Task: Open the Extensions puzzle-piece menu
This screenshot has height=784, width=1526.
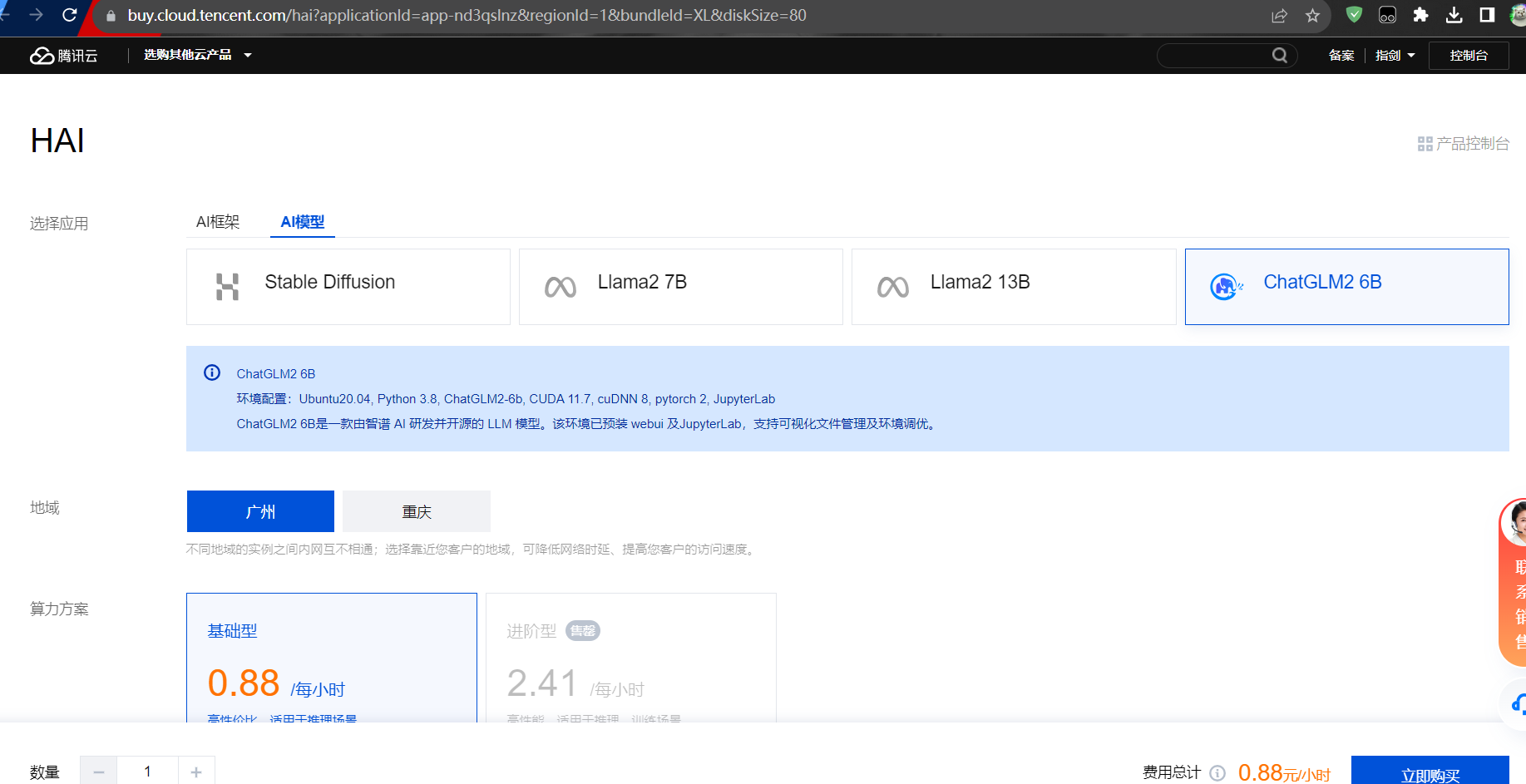Action: click(x=1420, y=15)
